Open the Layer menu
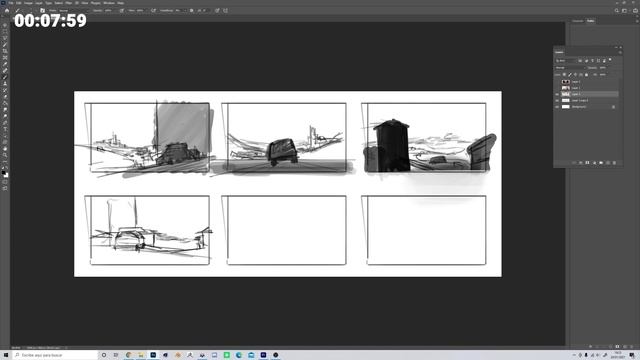 click(x=39, y=3)
